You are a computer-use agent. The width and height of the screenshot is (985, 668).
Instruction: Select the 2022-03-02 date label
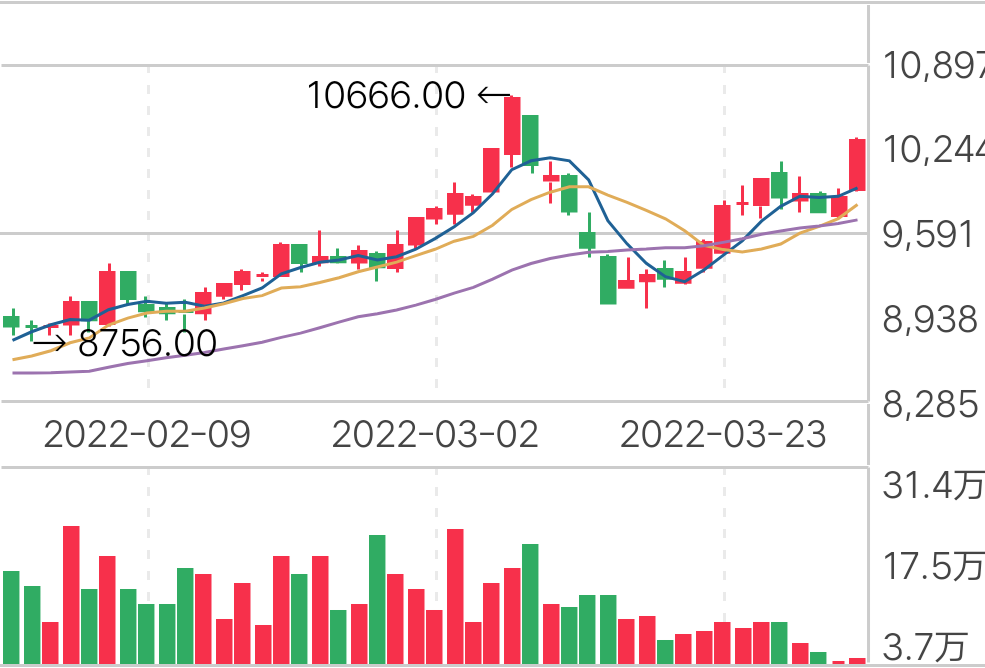pyautogui.click(x=435, y=435)
